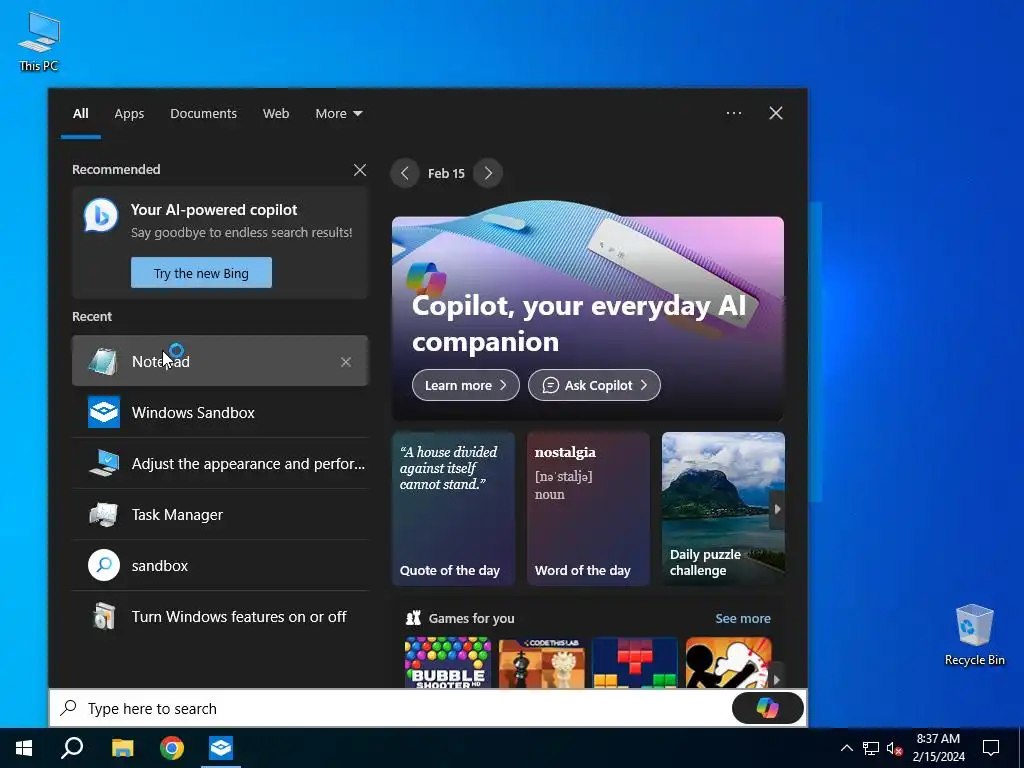Click the Copilot everyday AI companion headline
The width and height of the screenshot is (1024, 768).
click(579, 323)
